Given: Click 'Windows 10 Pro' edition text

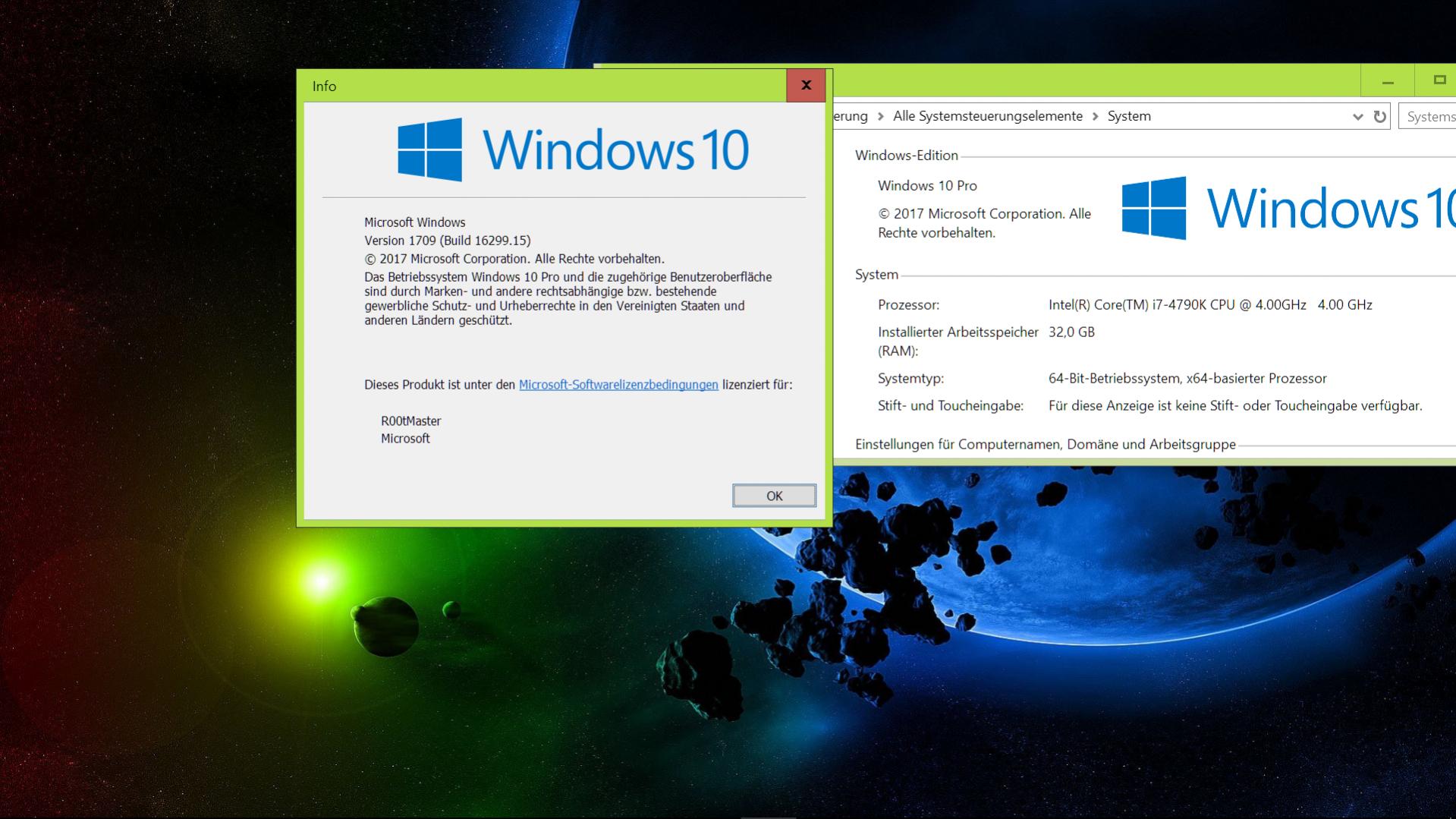Looking at the screenshot, I should pyautogui.click(x=927, y=186).
